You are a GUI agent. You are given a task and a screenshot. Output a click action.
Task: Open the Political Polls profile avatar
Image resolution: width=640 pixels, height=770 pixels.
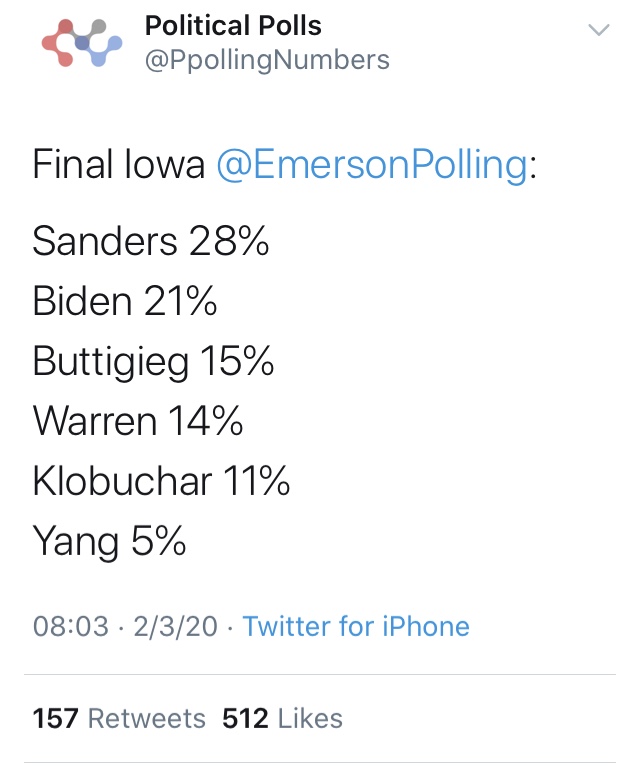coord(82,43)
